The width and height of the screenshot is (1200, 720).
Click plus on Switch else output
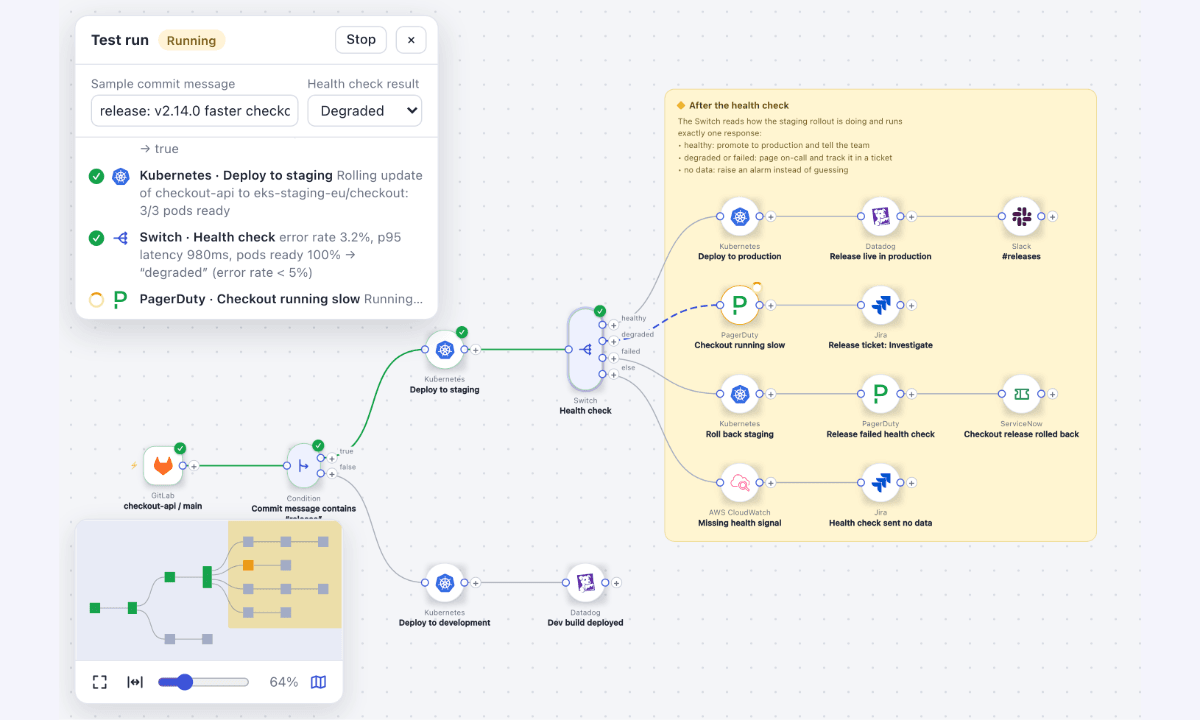pyautogui.click(x=613, y=374)
